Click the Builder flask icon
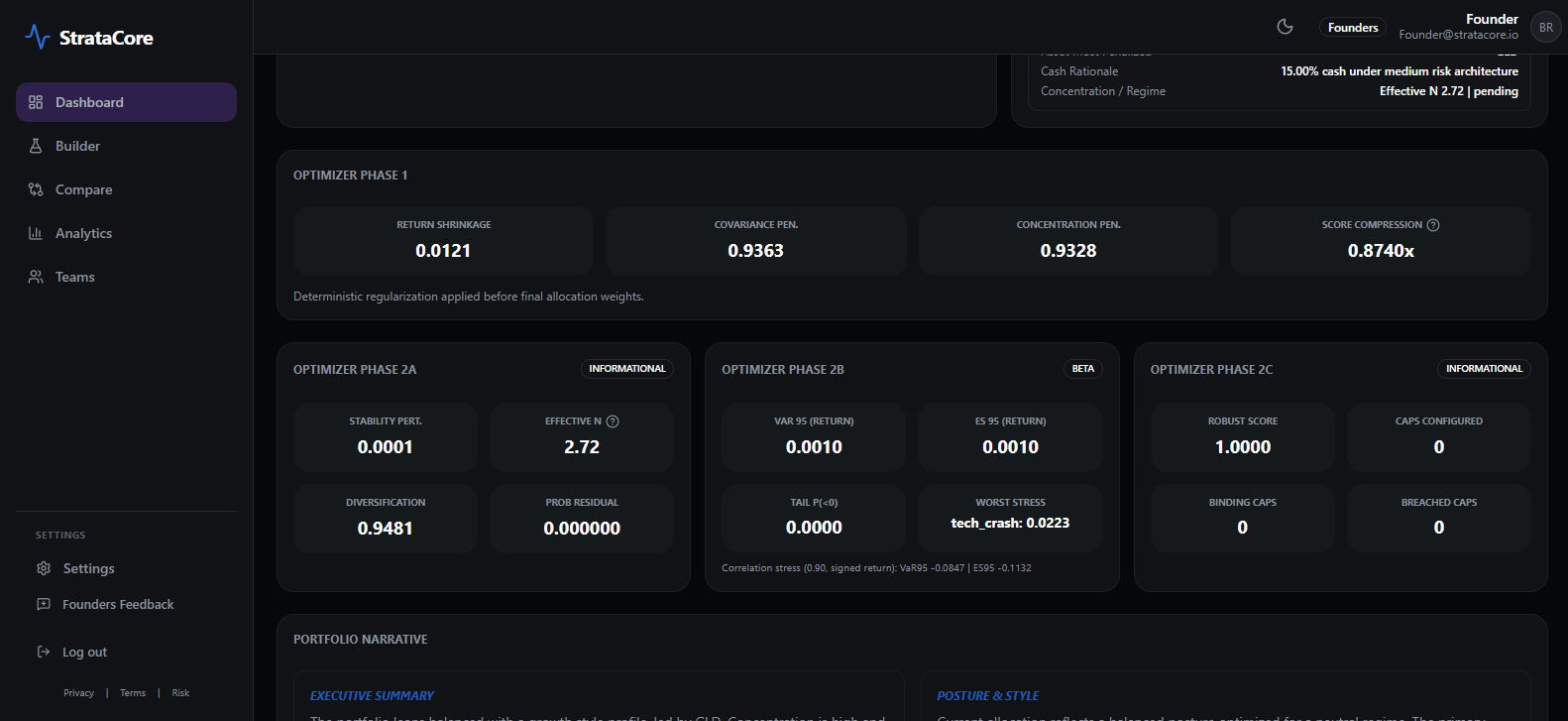The image size is (1568, 721). (x=36, y=146)
